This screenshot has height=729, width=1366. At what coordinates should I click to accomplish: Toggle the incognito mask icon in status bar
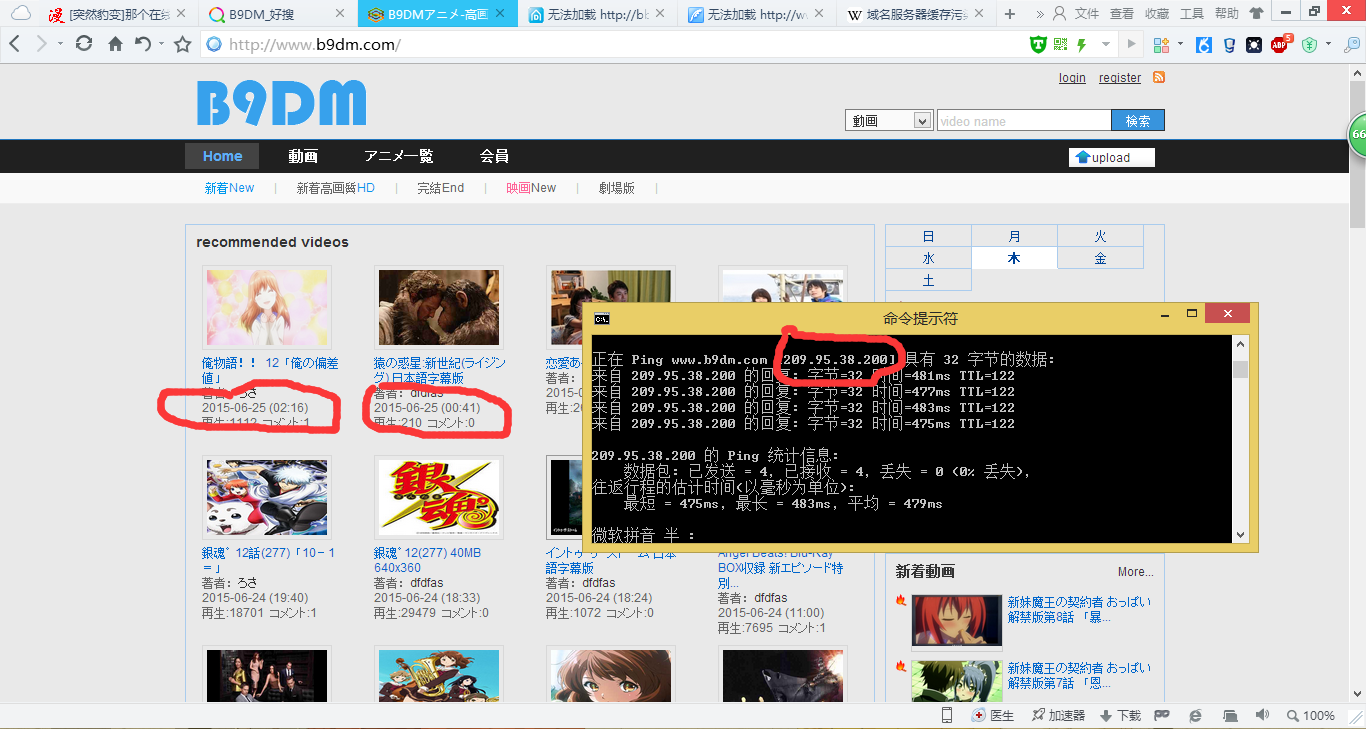click(1162, 715)
